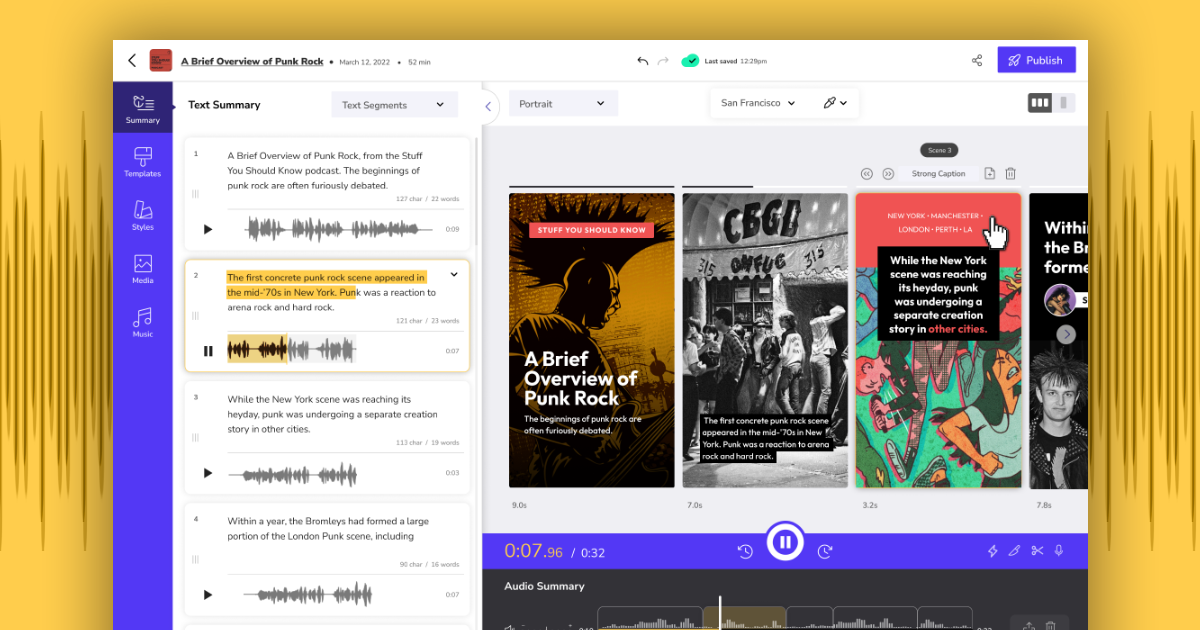1200x630 pixels.
Task: Publish the project
Action: point(1036,60)
